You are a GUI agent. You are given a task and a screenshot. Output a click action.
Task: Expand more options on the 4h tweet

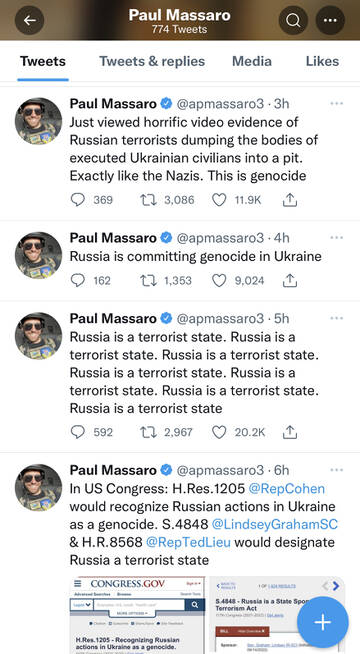click(336, 237)
